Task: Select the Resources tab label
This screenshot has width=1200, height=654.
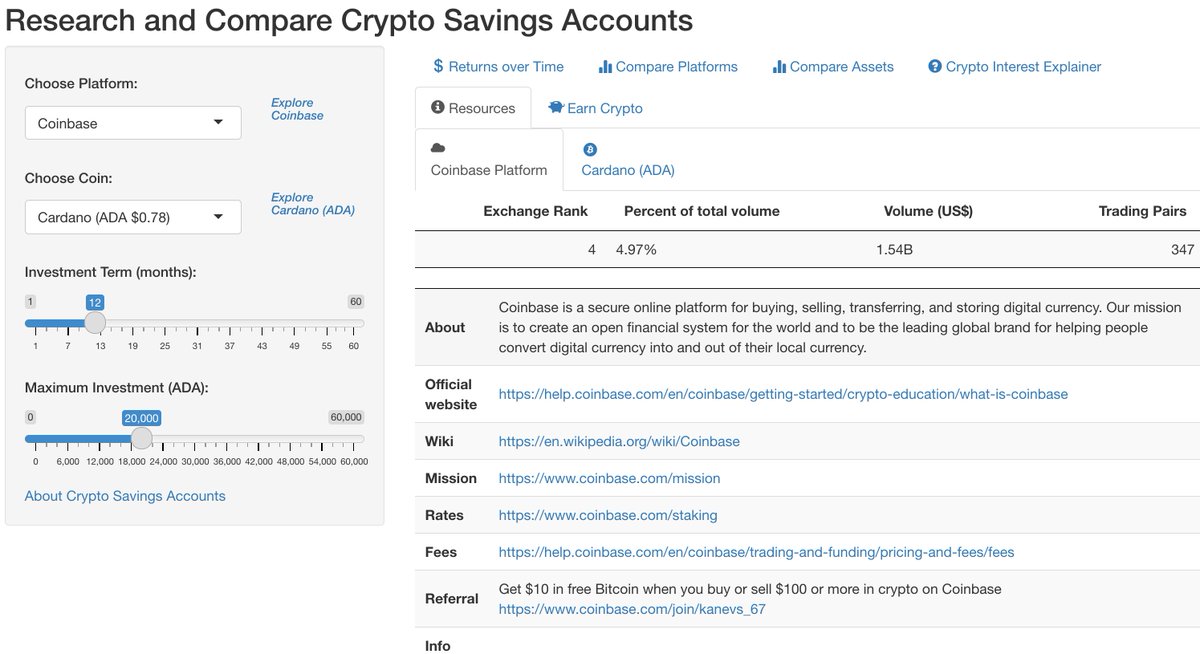Action: coord(482,108)
